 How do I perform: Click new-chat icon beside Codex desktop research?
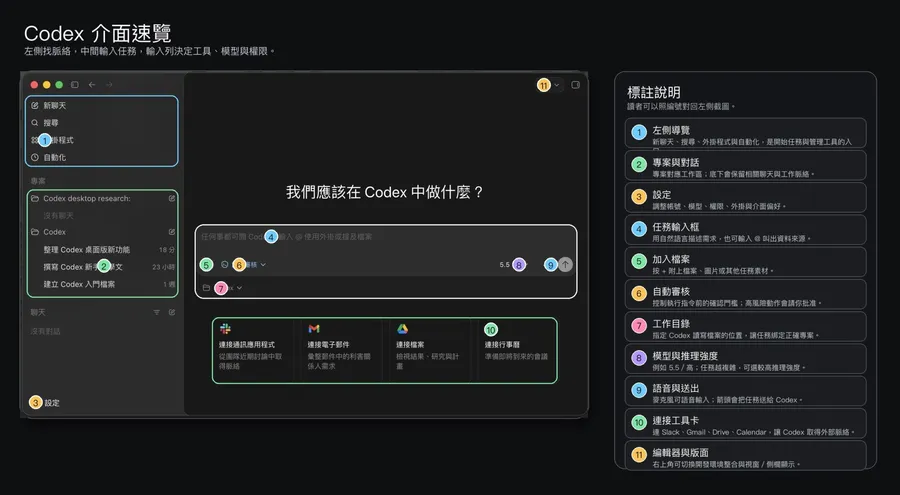[x=172, y=199]
